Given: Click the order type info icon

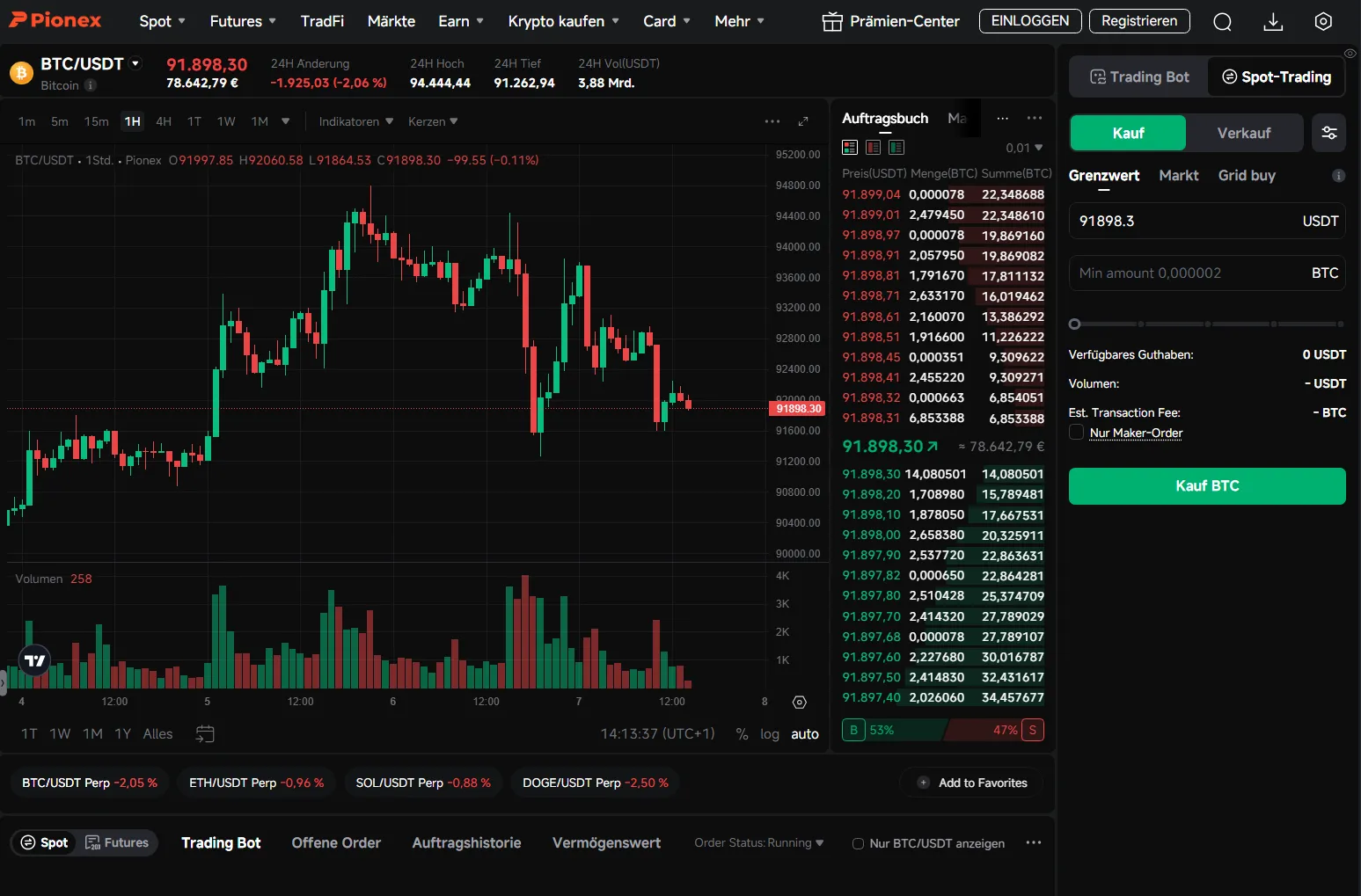Looking at the screenshot, I should tap(1338, 176).
